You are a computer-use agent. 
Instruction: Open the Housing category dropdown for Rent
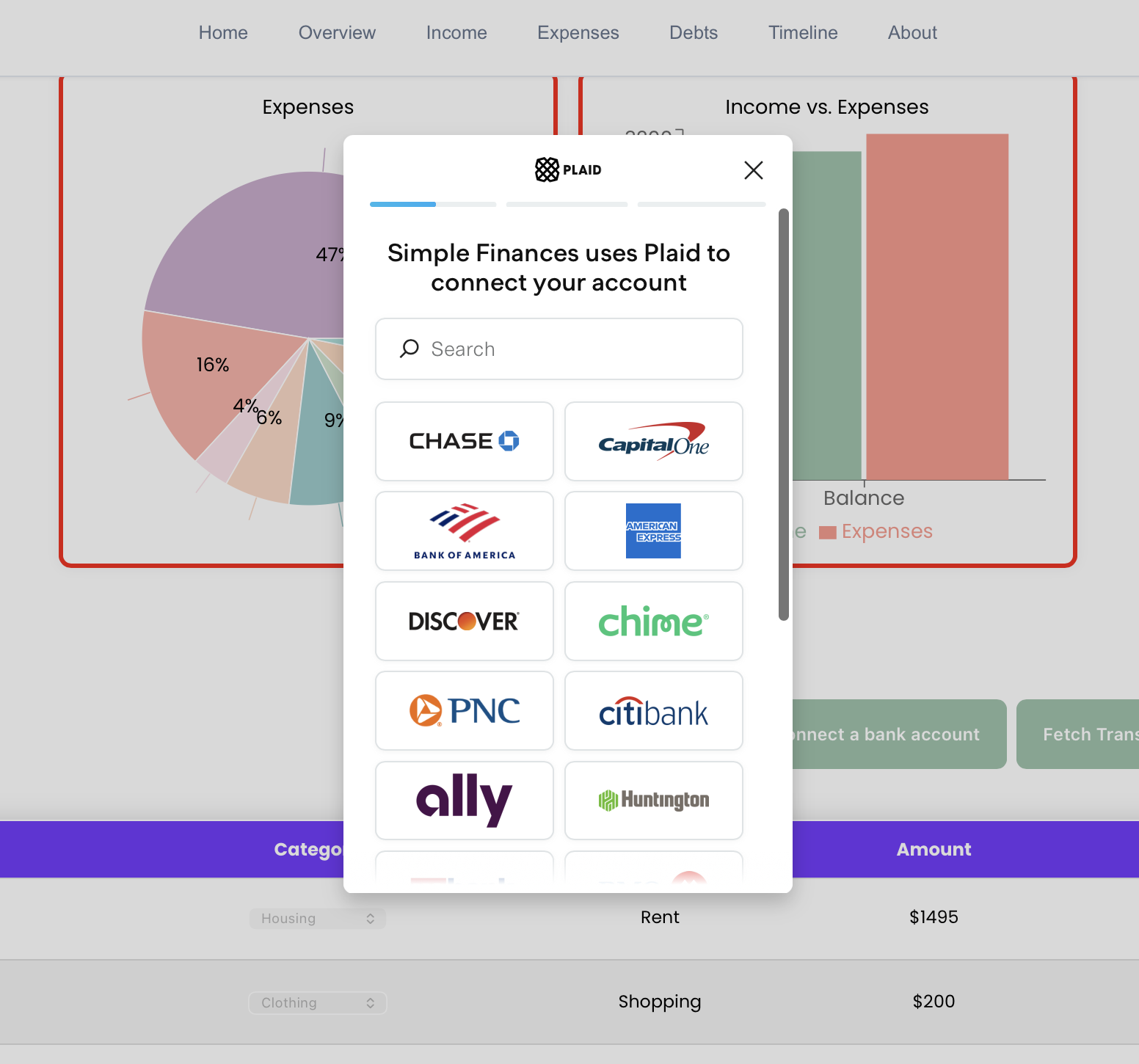pyautogui.click(x=317, y=918)
